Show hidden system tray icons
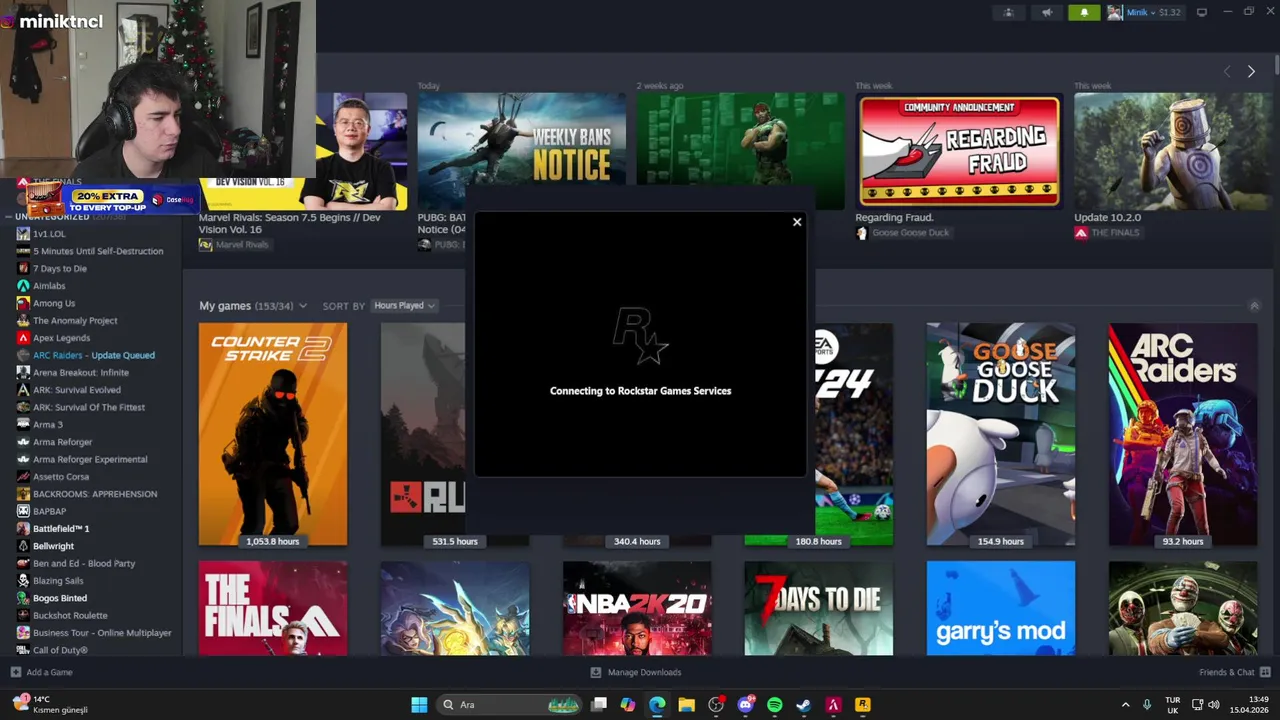Image resolution: width=1280 pixels, height=720 pixels. [1125, 705]
